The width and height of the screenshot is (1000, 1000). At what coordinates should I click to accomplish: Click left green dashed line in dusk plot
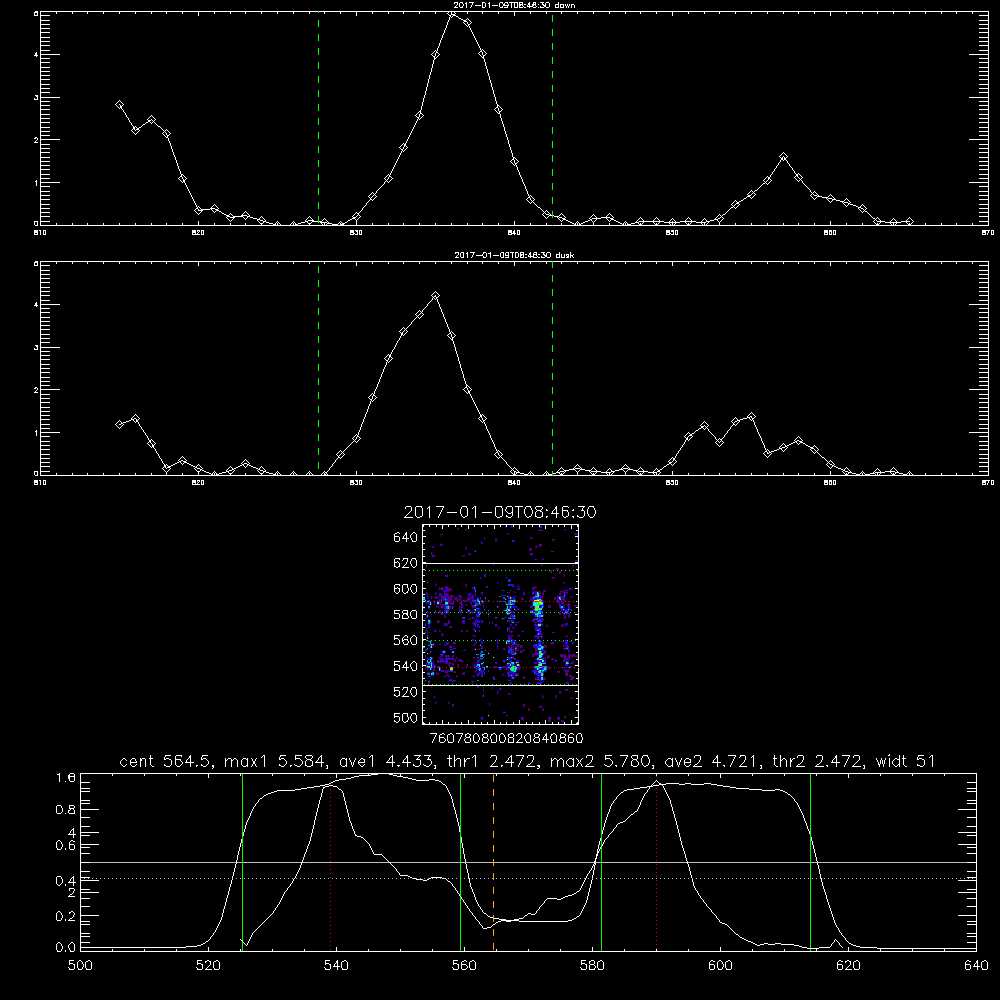318,369
